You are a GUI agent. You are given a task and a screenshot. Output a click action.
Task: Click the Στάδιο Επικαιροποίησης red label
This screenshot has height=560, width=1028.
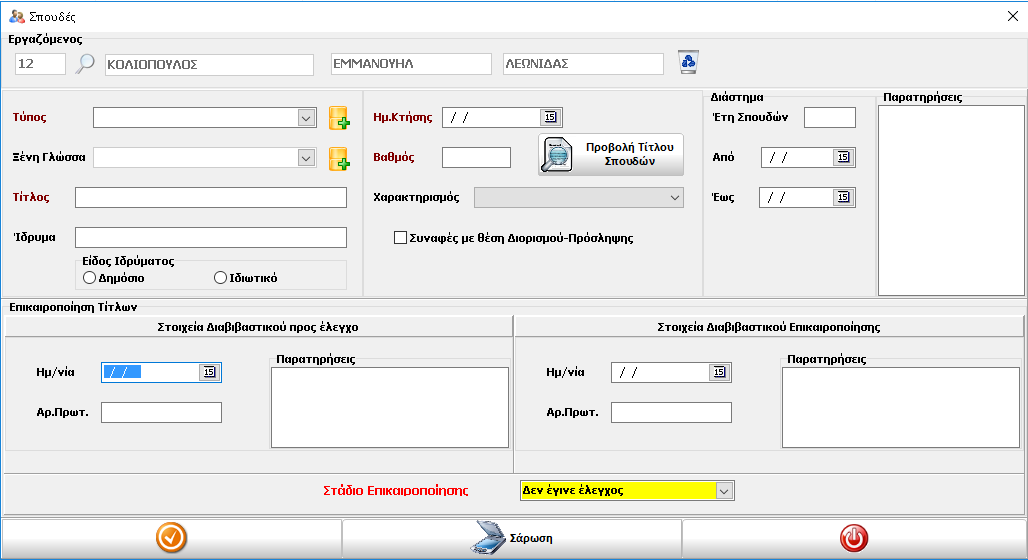pos(395,490)
